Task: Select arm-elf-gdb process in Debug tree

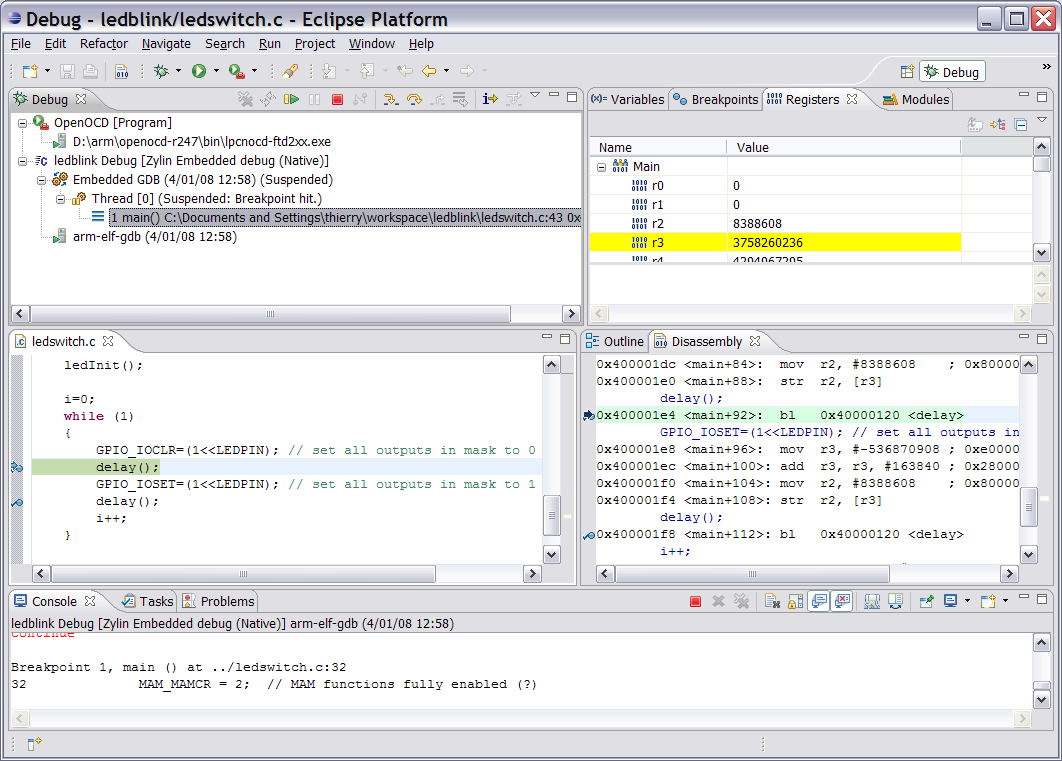Action: 154,237
